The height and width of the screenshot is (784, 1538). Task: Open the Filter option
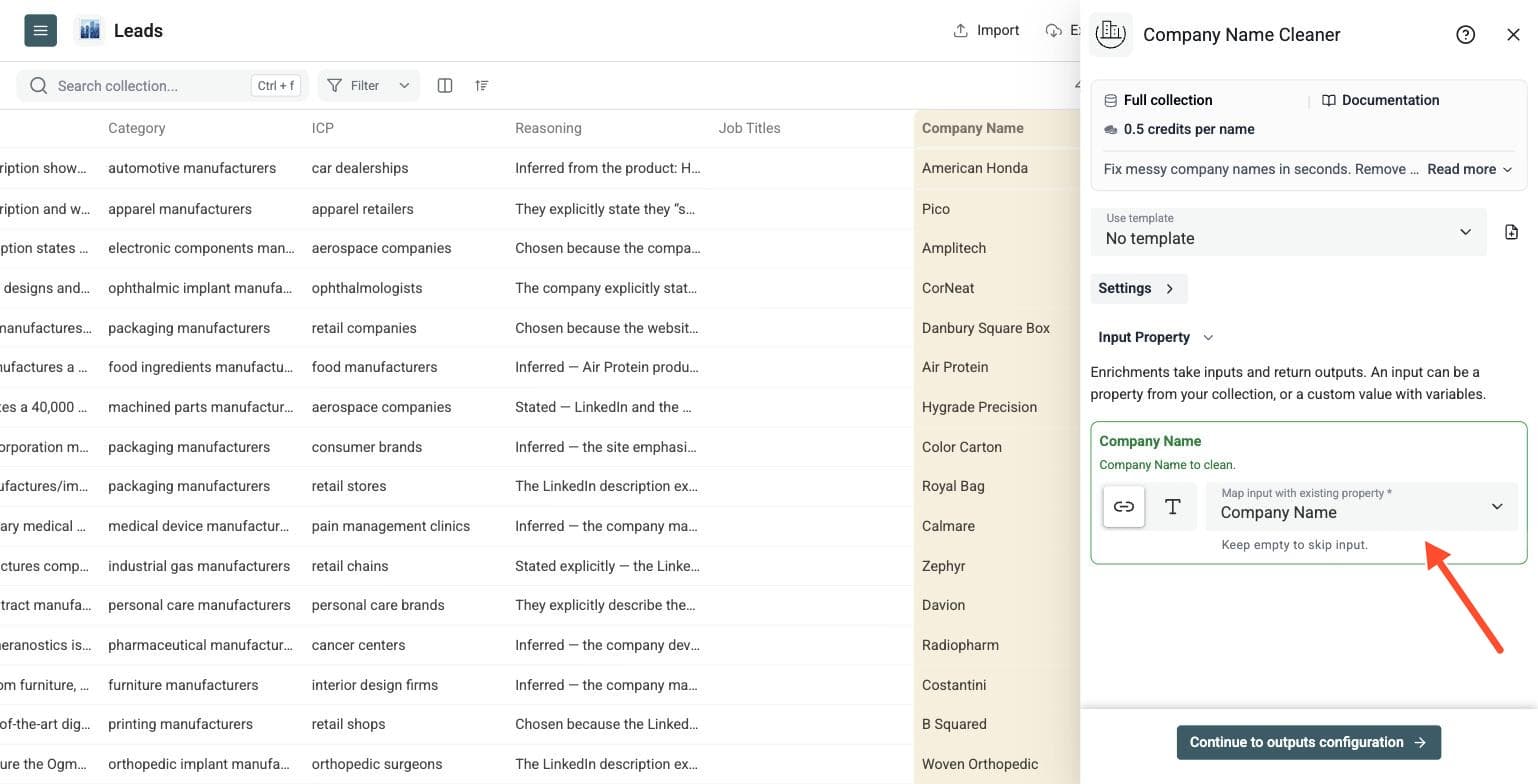(354, 85)
